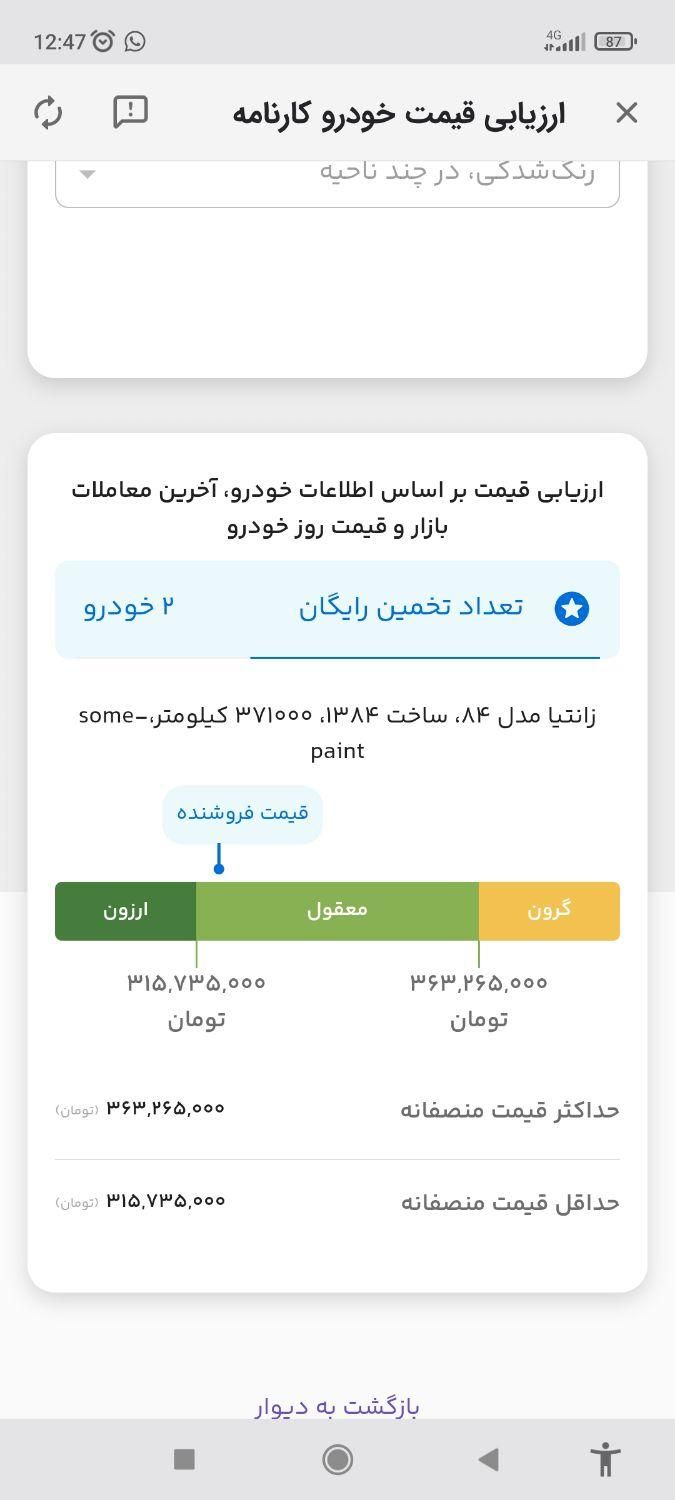Select the ارزون dark green price segment
The image size is (675, 1500).
pyautogui.click(x=126, y=911)
